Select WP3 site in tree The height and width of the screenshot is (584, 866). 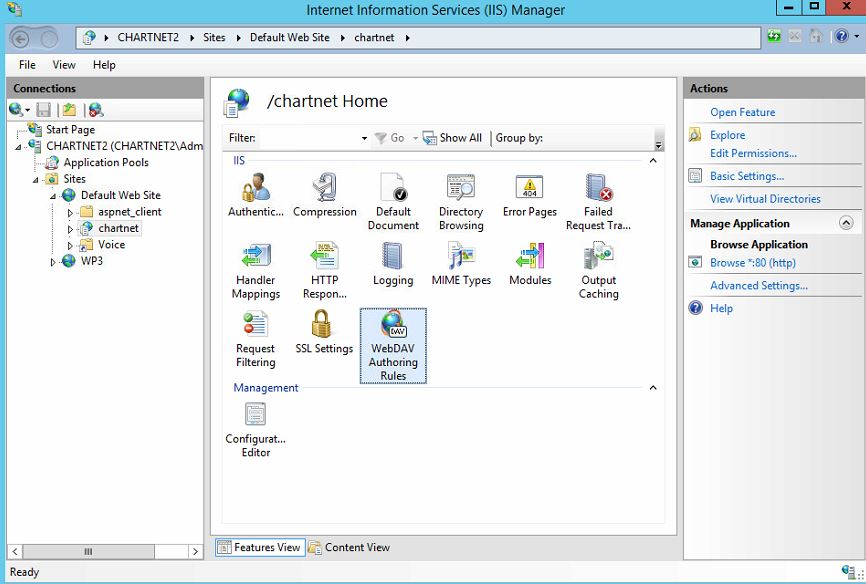coord(92,261)
